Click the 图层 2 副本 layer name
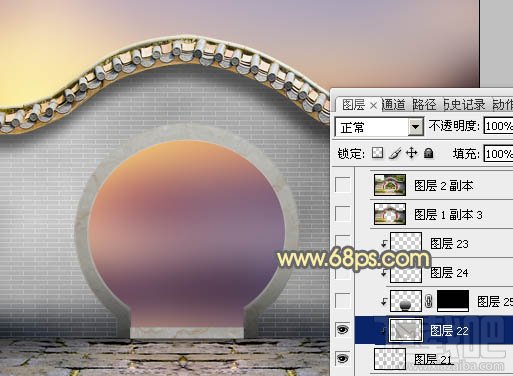Screen dimensions: 513x376 (x=444, y=186)
